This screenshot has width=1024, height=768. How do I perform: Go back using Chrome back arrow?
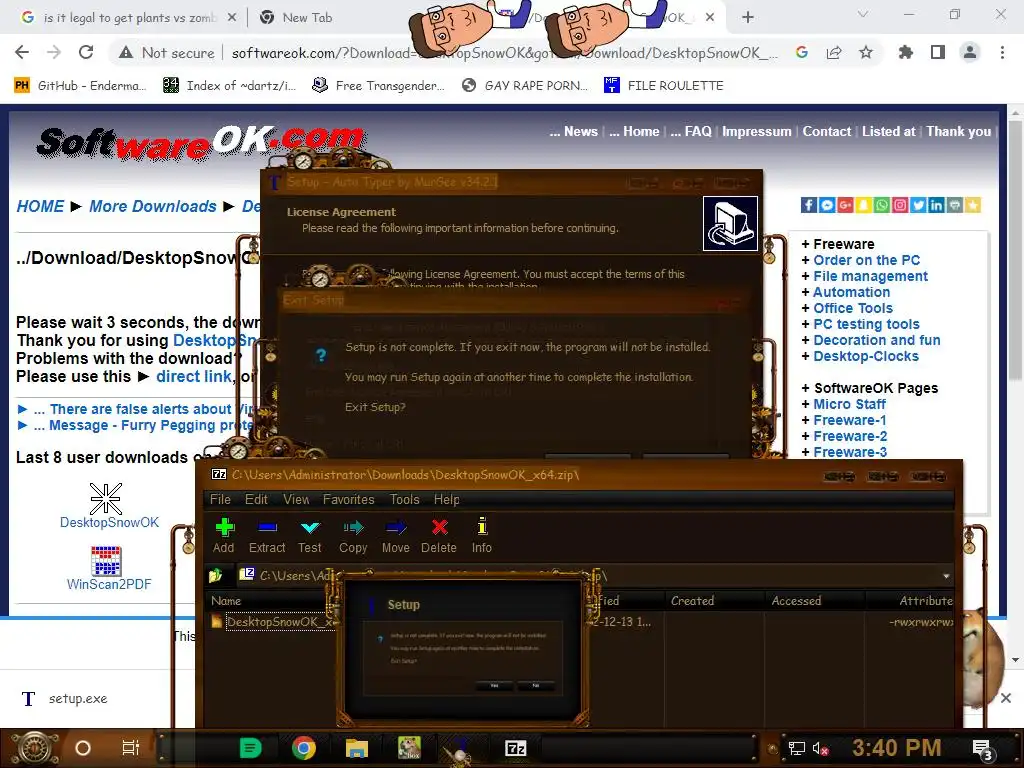pyautogui.click(x=22, y=52)
